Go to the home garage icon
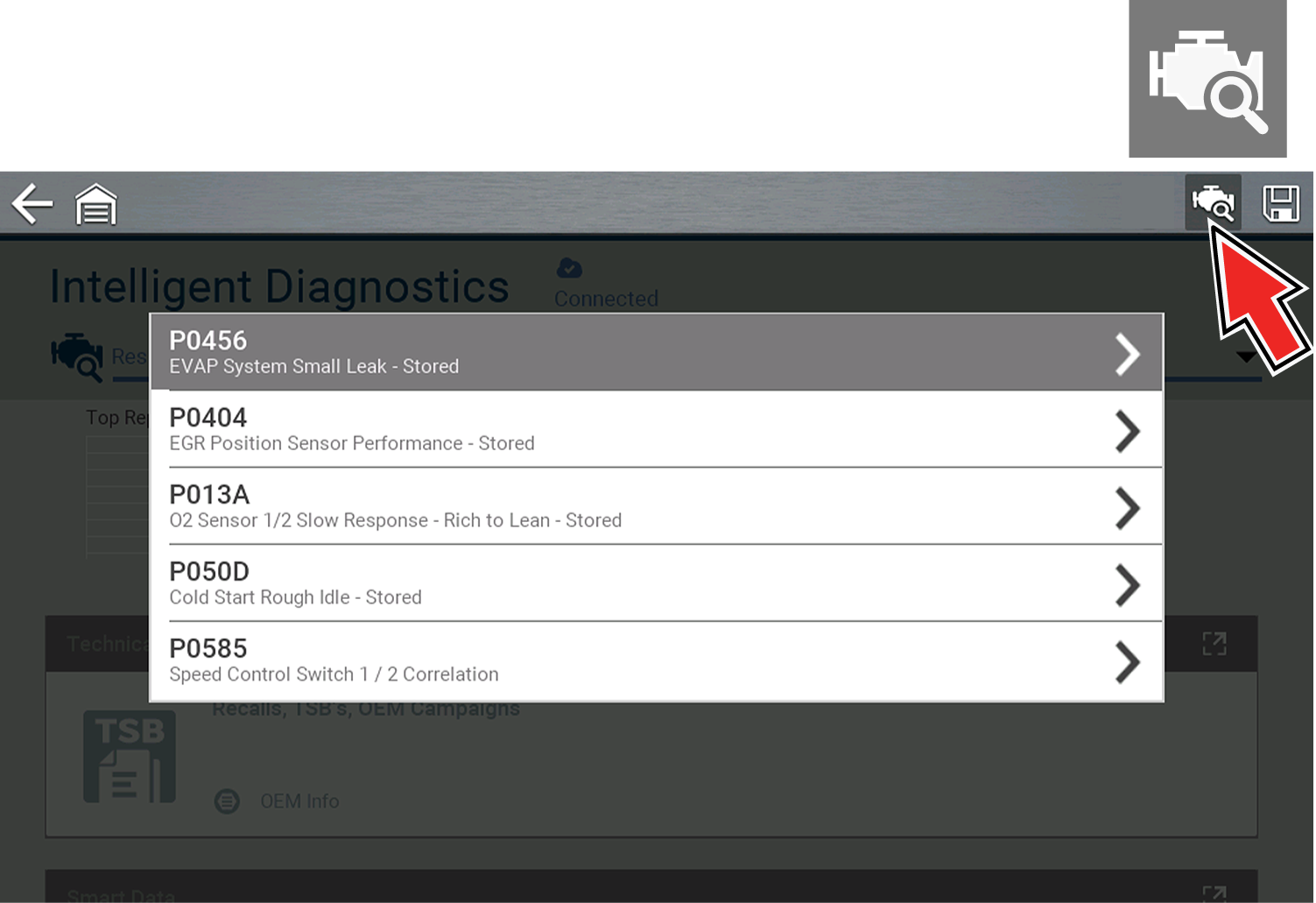Viewport: 1316px width, 903px height. [95, 205]
